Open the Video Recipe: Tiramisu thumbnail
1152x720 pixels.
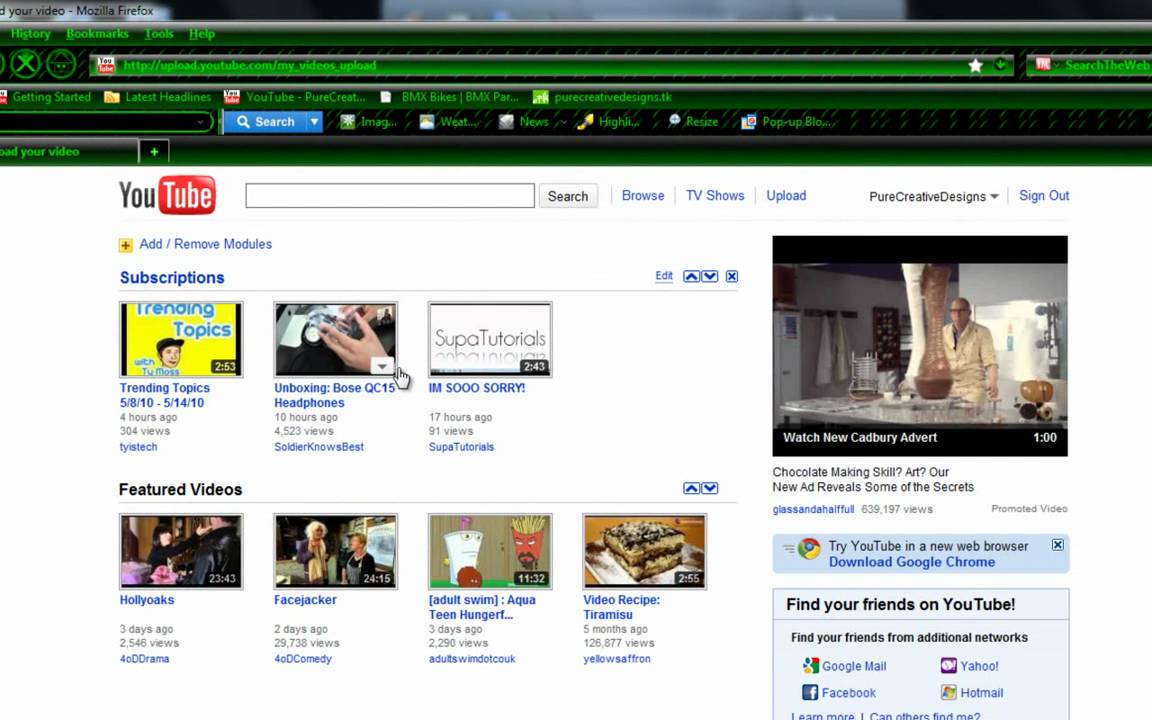tap(644, 551)
